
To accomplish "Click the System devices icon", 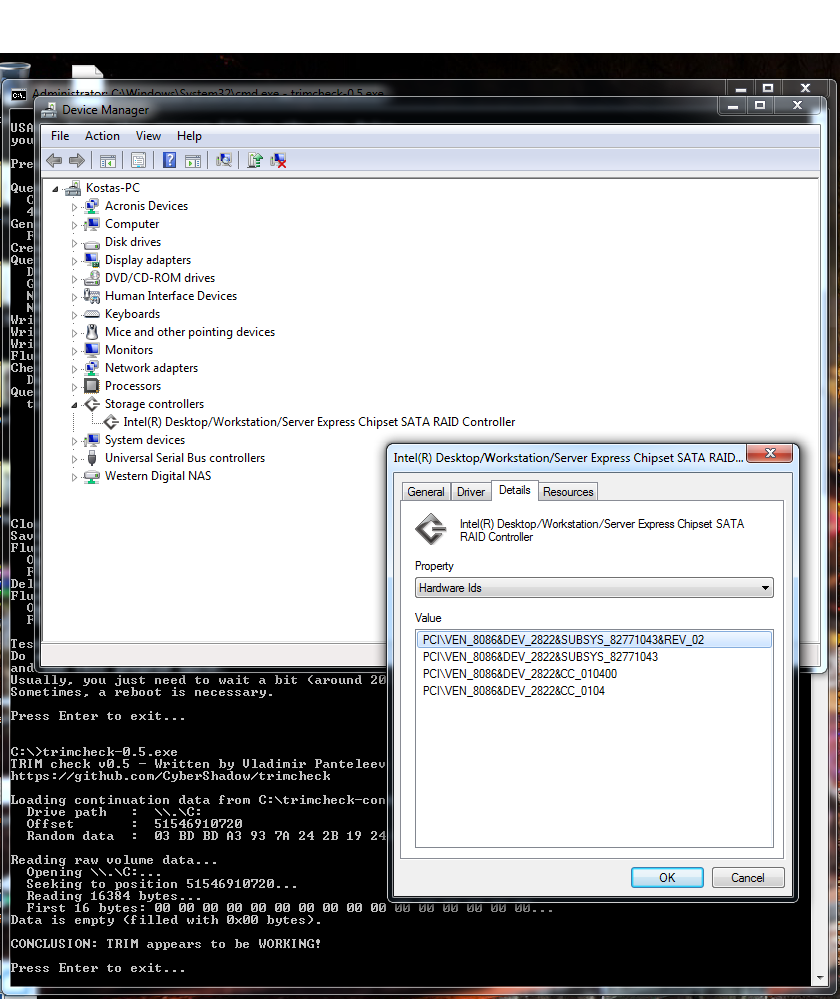I will coord(92,440).
